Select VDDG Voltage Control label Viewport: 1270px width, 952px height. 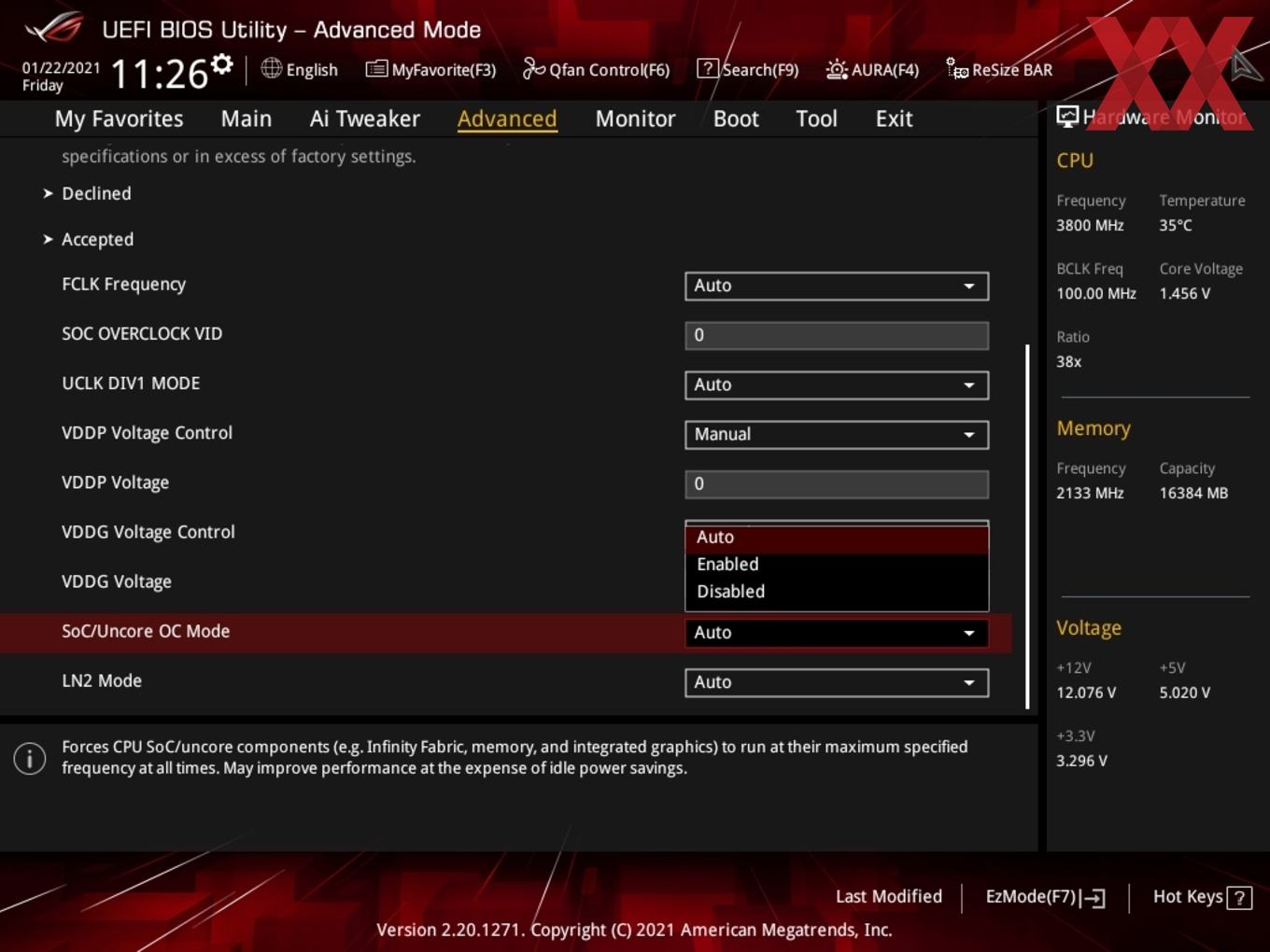[x=148, y=532]
